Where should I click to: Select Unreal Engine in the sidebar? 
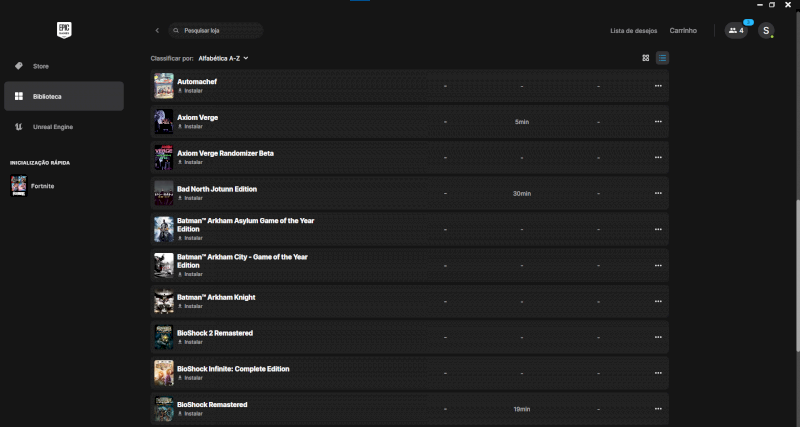coord(52,127)
